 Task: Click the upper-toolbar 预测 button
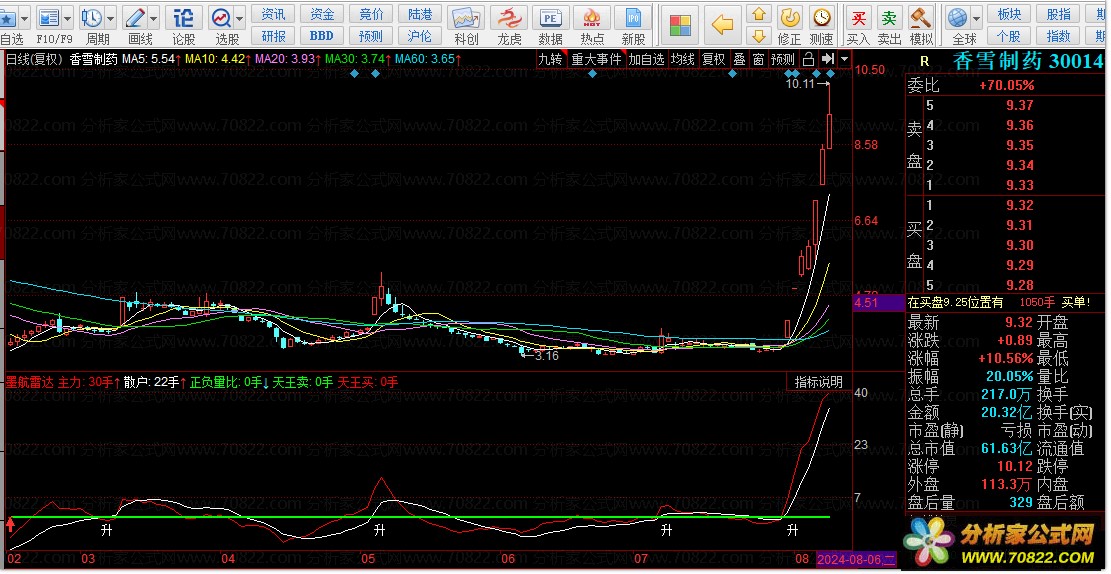click(371, 36)
